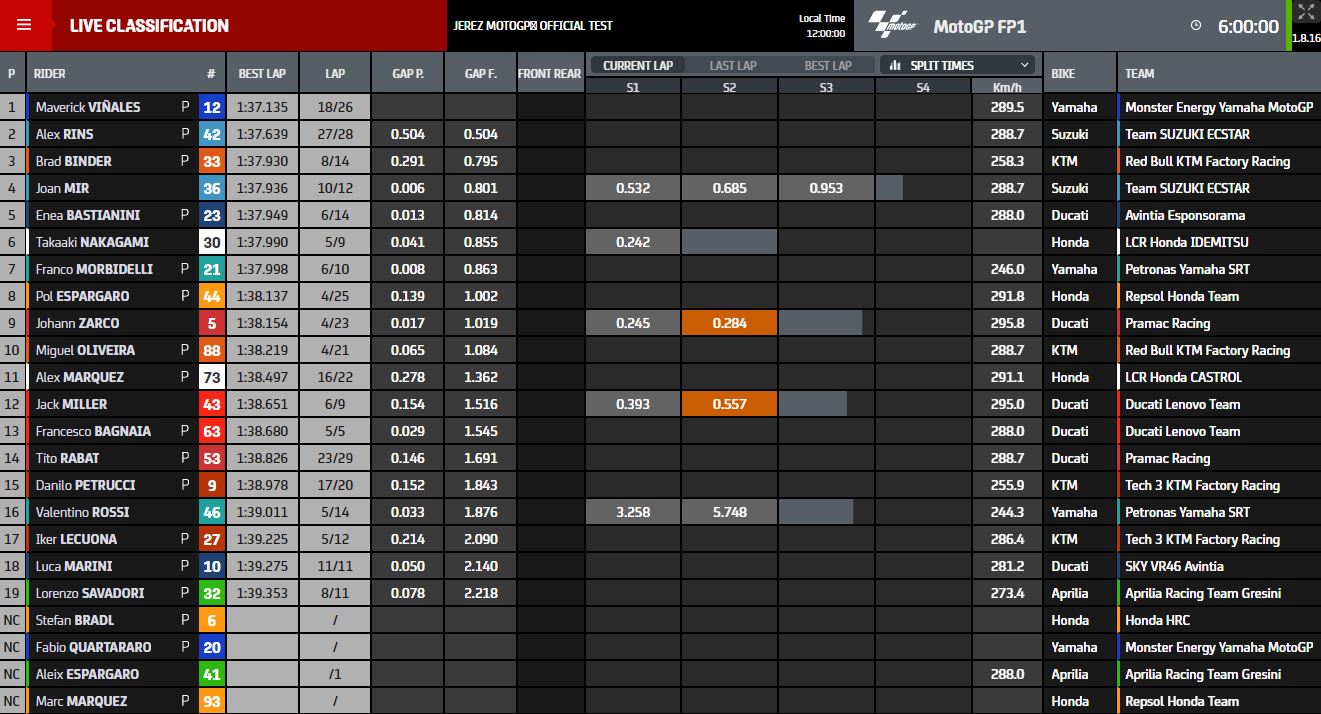Select rider Stefan BRADL

74,620
